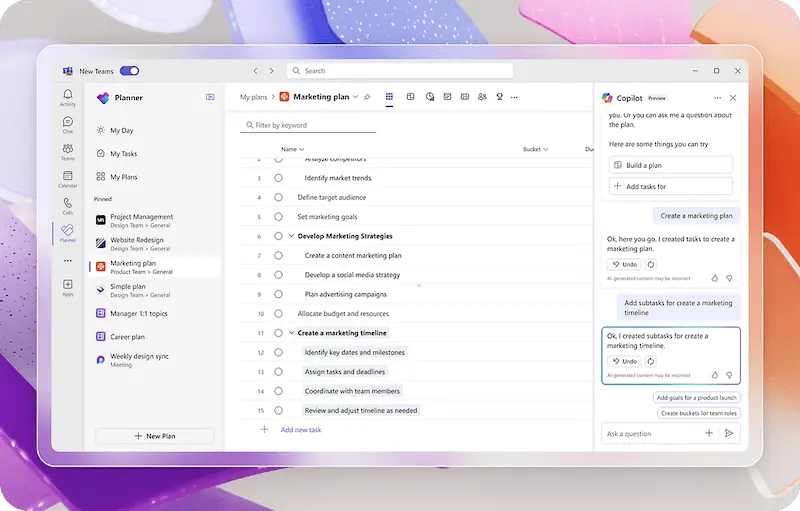Collapse "Develop Marketing Strategies" task group
This screenshot has width=800, height=511.
[291, 236]
